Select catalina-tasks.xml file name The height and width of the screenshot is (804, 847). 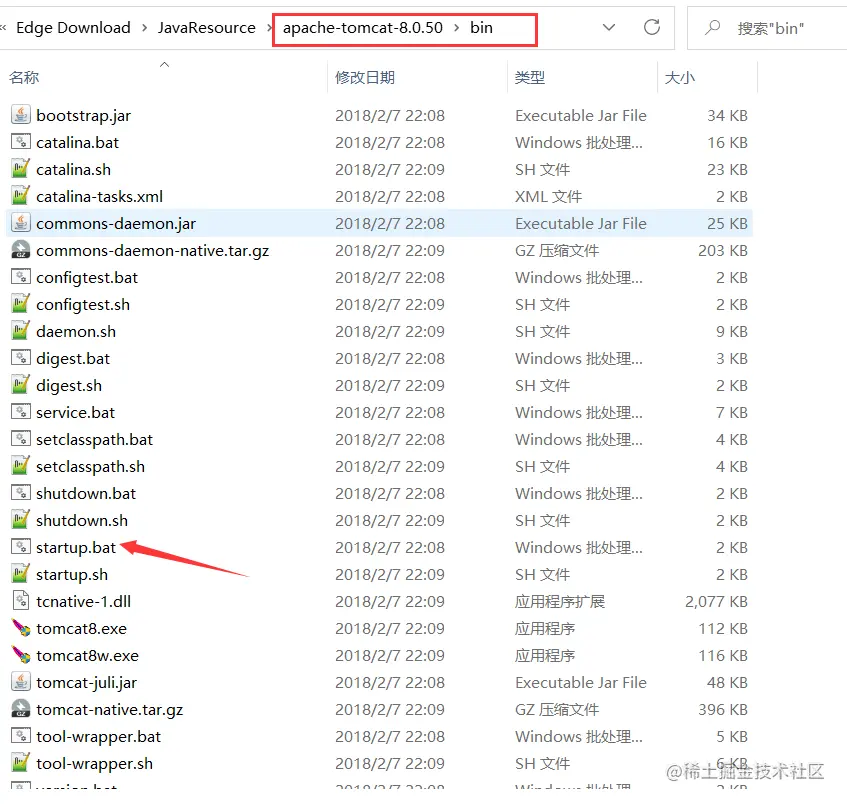[99, 196]
